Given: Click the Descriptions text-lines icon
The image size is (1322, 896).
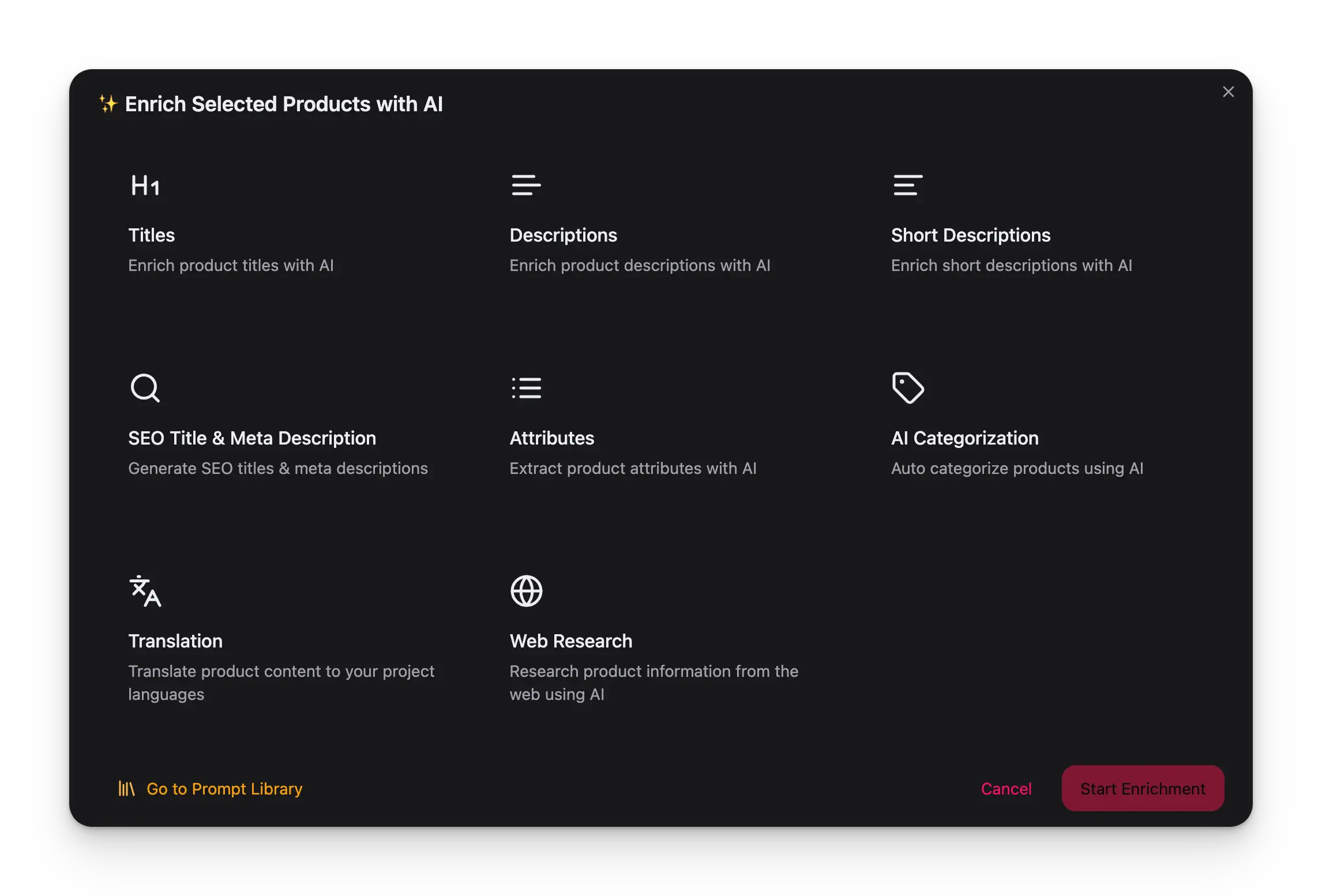Looking at the screenshot, I should pyautogui.click(x=526, y=186).
